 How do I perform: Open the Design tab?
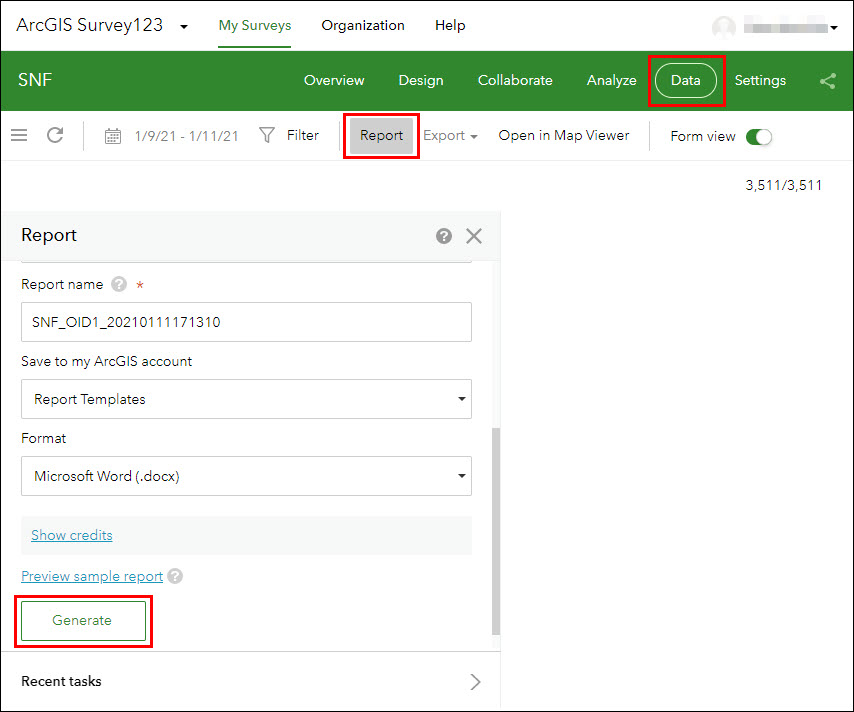(421, 81)
